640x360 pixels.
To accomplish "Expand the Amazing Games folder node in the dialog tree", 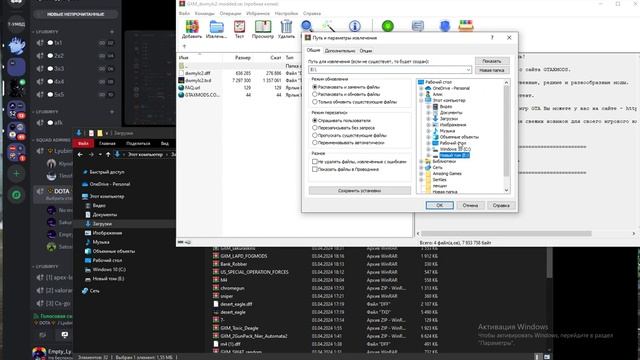I will 421,173.
